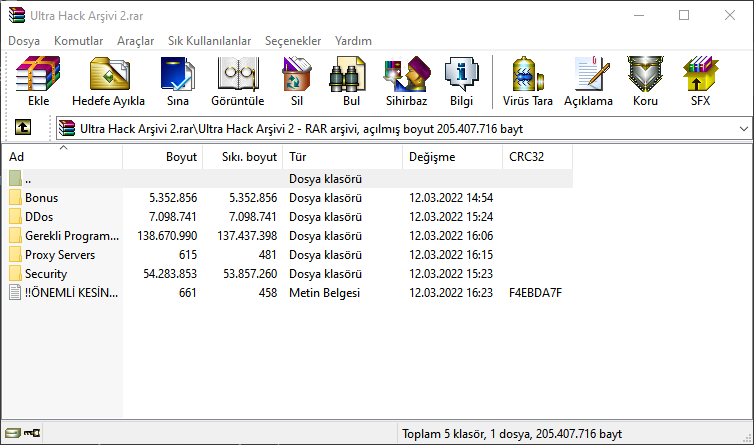The width and height of the screenshot is (754, 445).
Task: Run the Sına test tool
Action: pyautogui.click(x=177, y=74)
